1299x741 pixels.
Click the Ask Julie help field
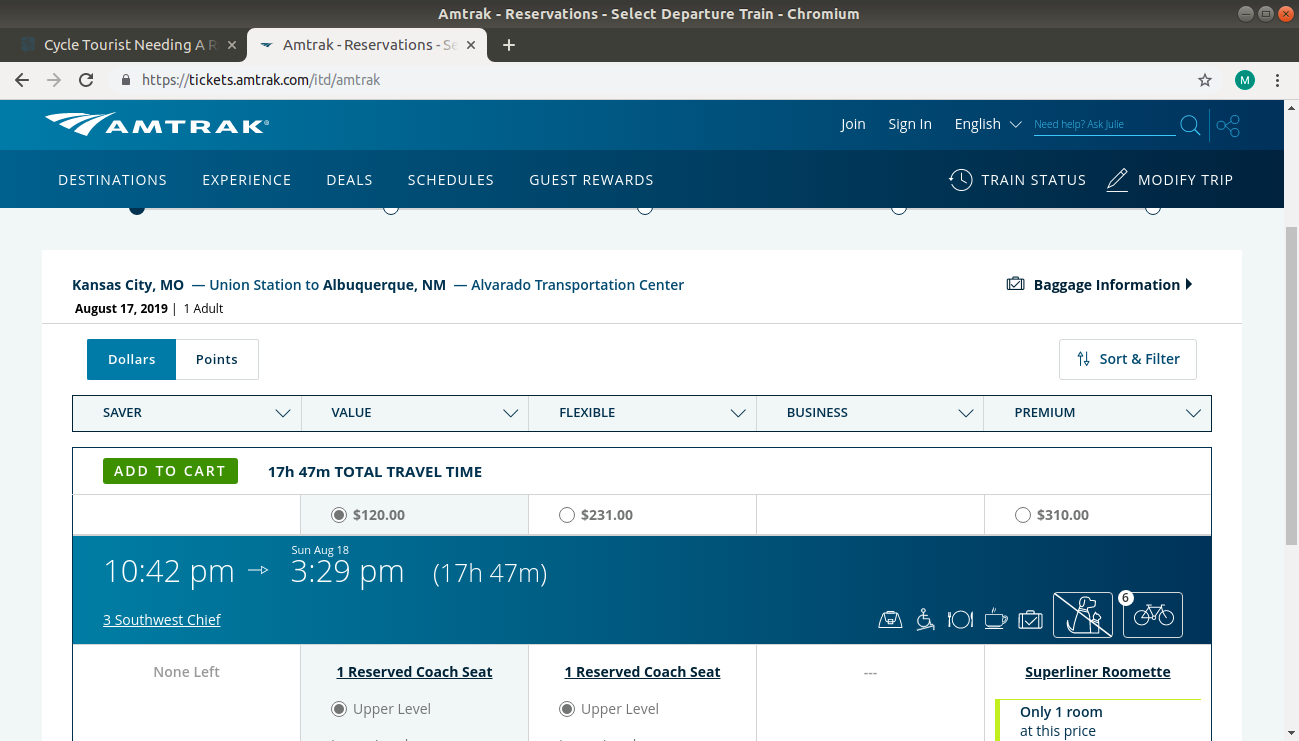pos(1104,125)
